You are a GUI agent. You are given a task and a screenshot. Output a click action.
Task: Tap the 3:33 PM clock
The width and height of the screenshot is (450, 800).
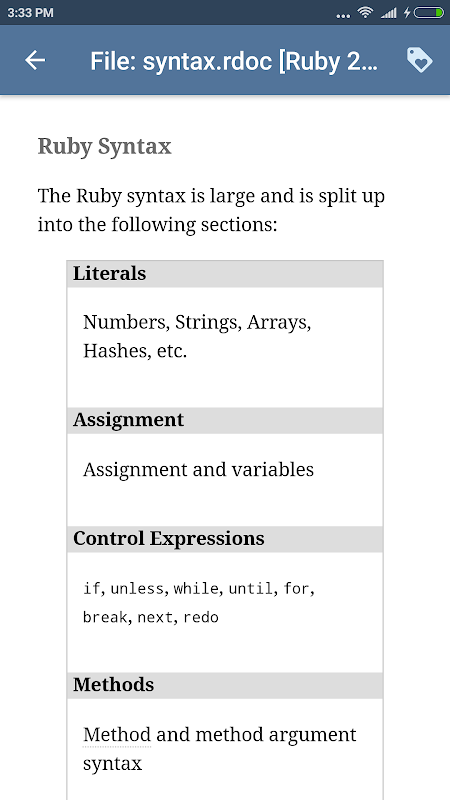pyautogui.click(x=30, y=13)
